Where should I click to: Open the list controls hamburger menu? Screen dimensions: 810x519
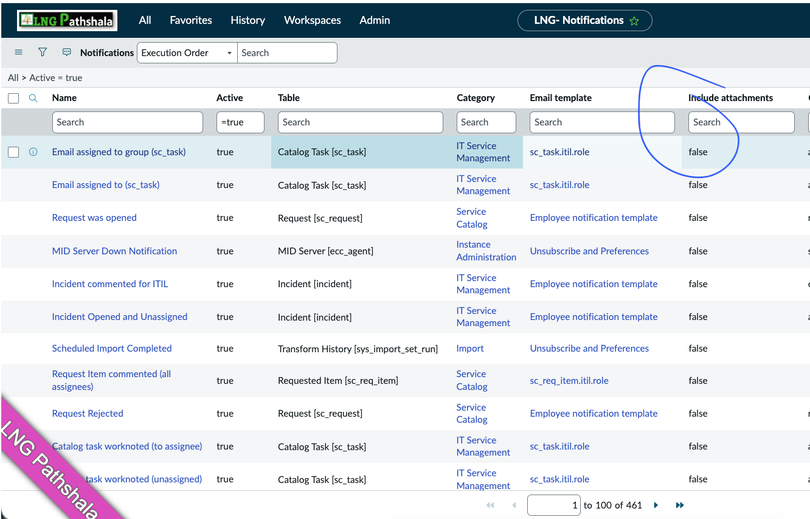18,53
